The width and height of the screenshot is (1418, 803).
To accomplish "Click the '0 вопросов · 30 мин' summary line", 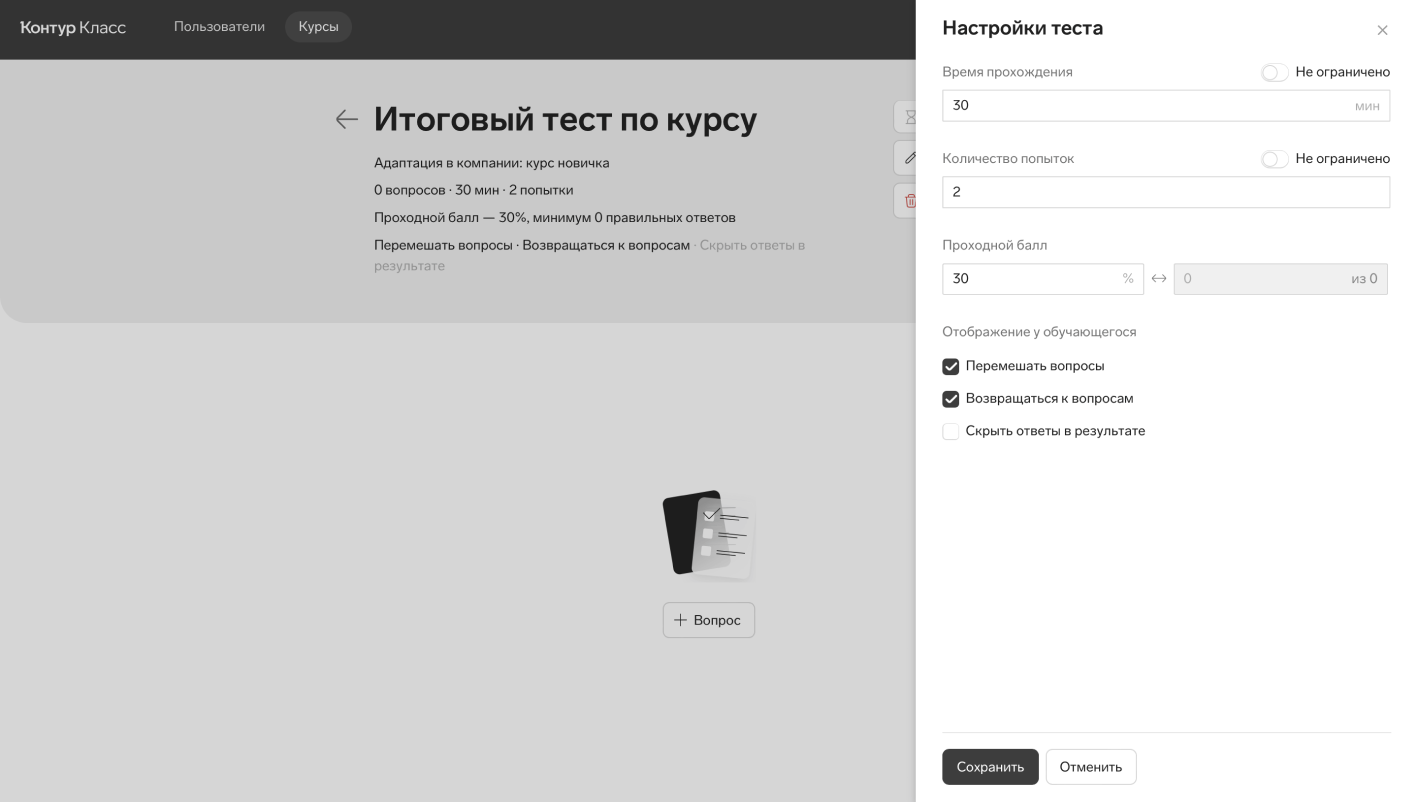I will click(x=473, y=190).
